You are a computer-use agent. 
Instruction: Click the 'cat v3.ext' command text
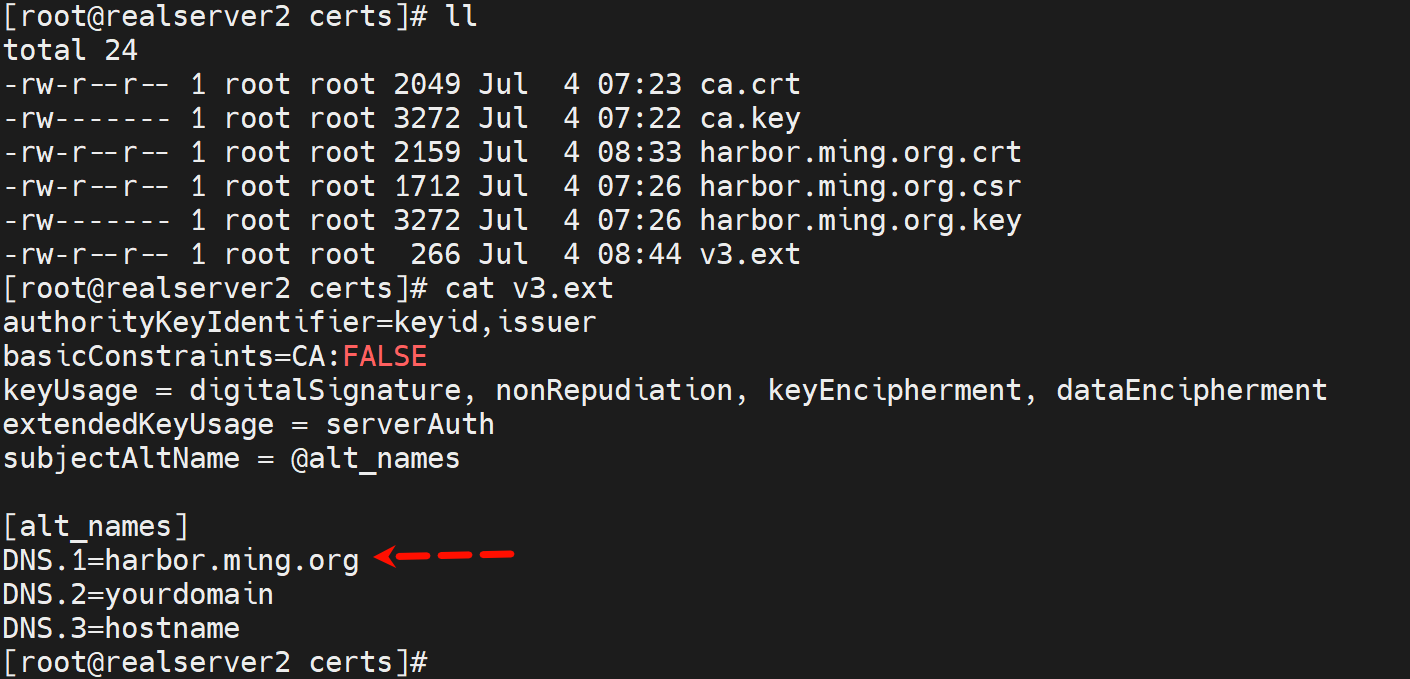coord(529,288)
